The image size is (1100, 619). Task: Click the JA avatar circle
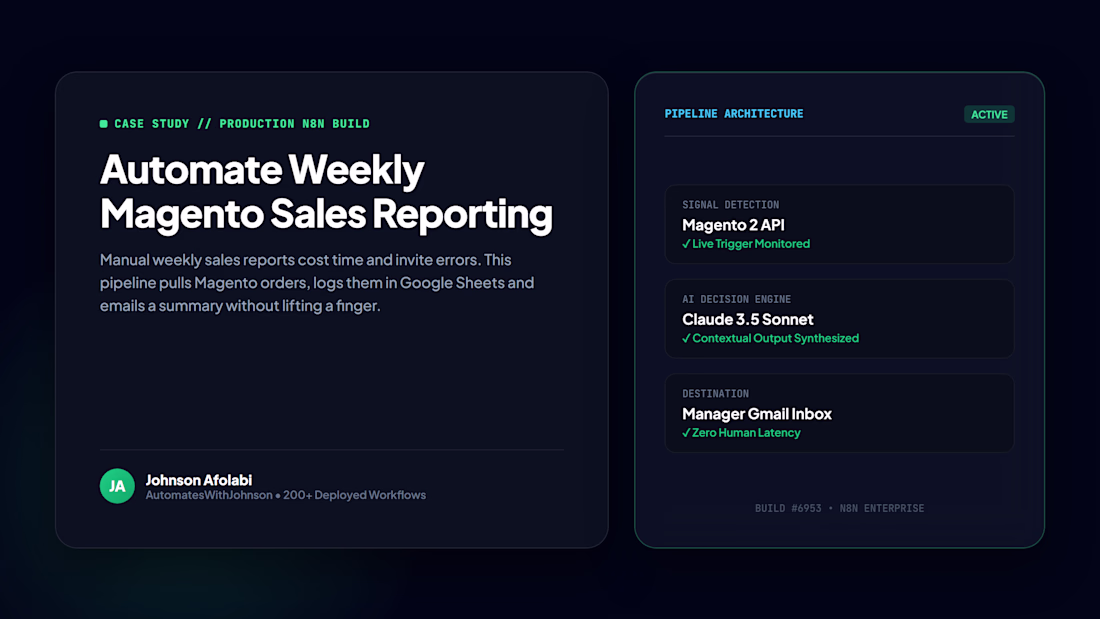pyautogui.click(x=117, y=486)
